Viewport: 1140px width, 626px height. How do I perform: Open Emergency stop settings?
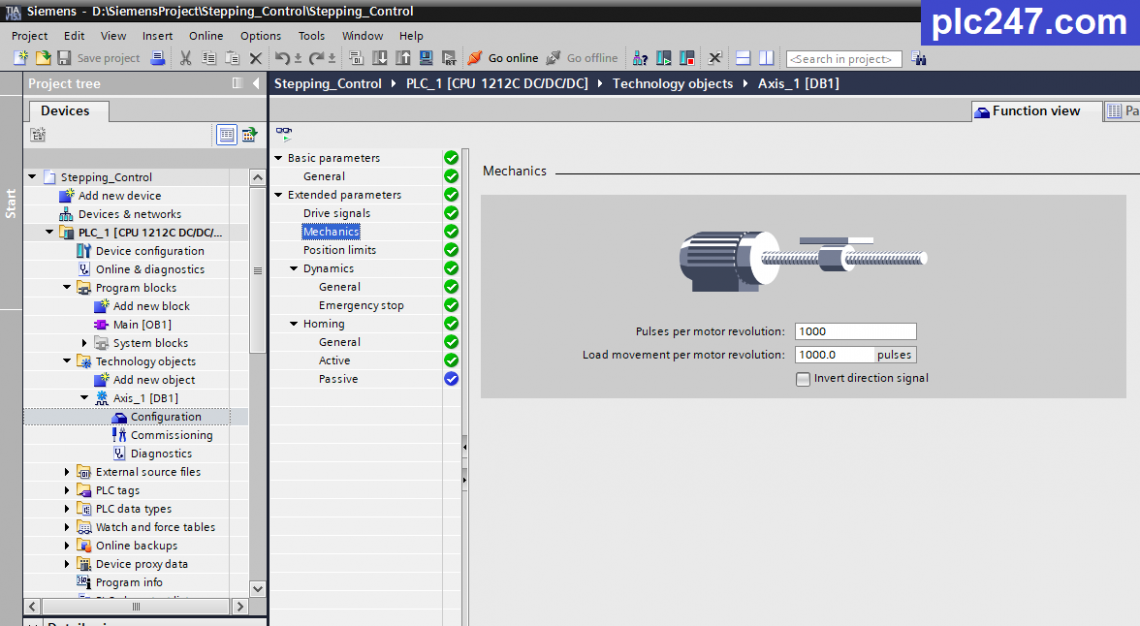361,305
